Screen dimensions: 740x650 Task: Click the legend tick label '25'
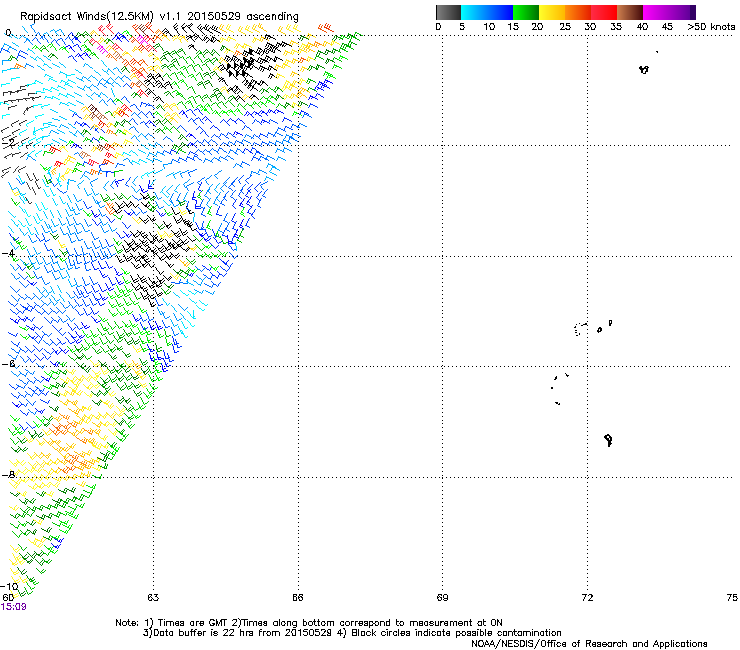tap(565, 27)
